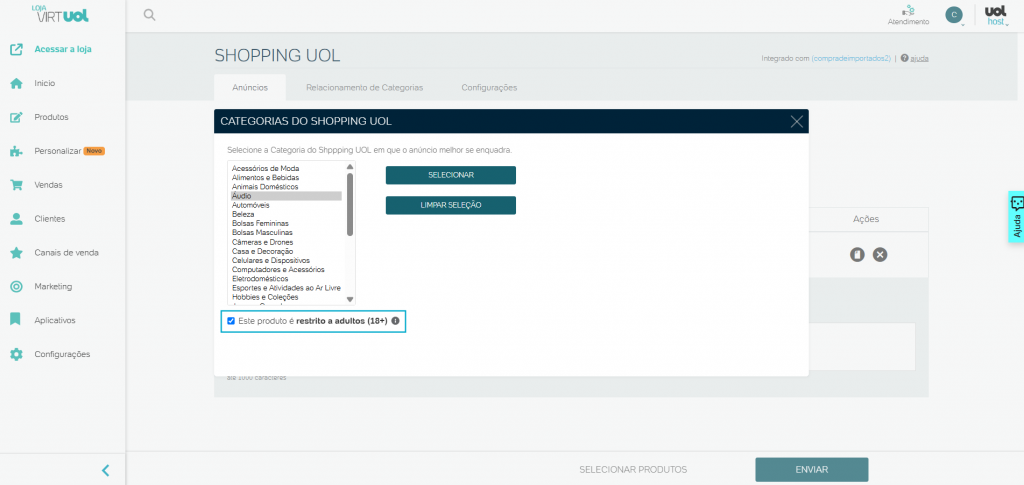The height and width of the screenshot is (485, 1024).
Task: Click SELECIONAR PRODUTOS at the bottom
Action: (x=633, y=469)
